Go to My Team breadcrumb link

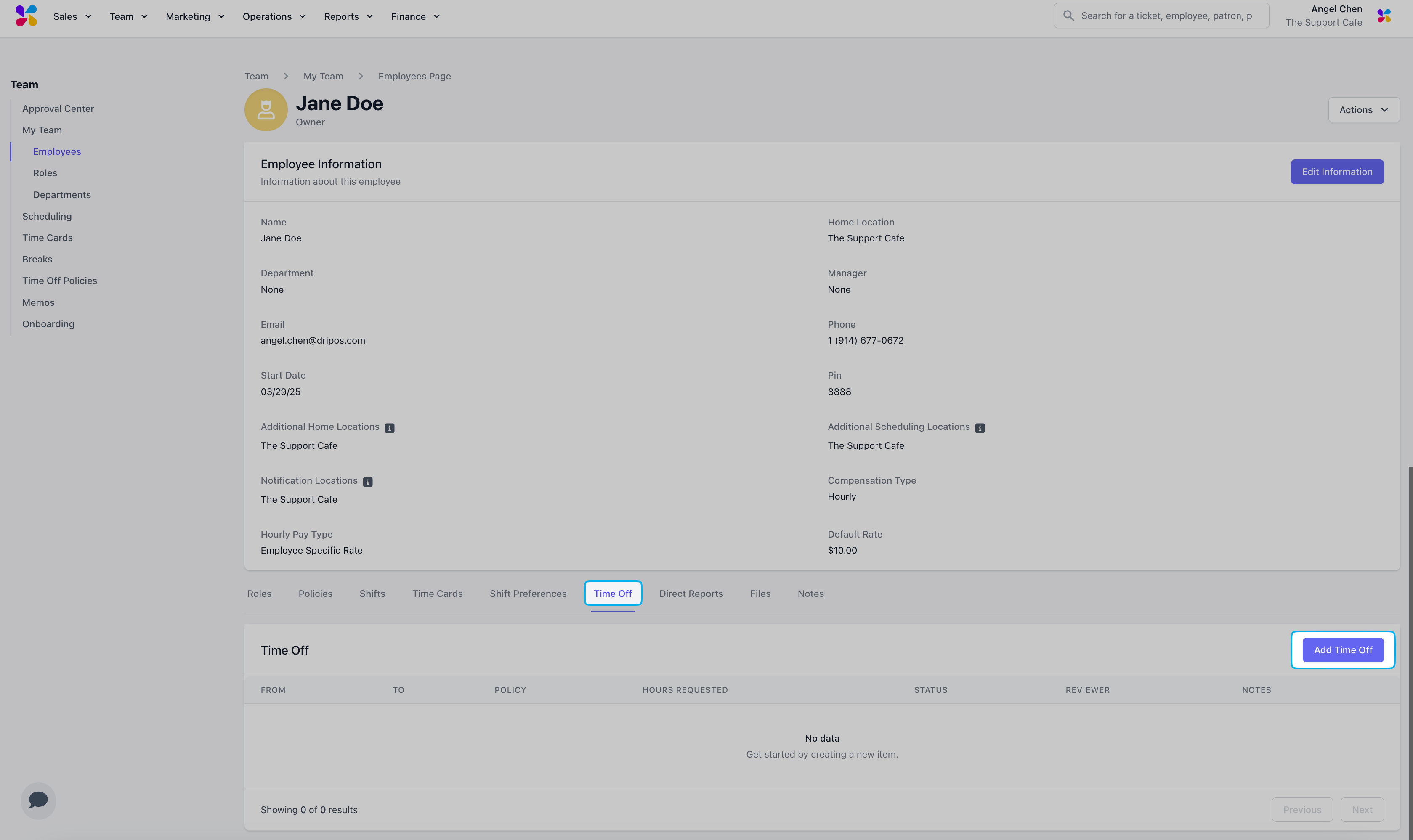pos(323,77)
